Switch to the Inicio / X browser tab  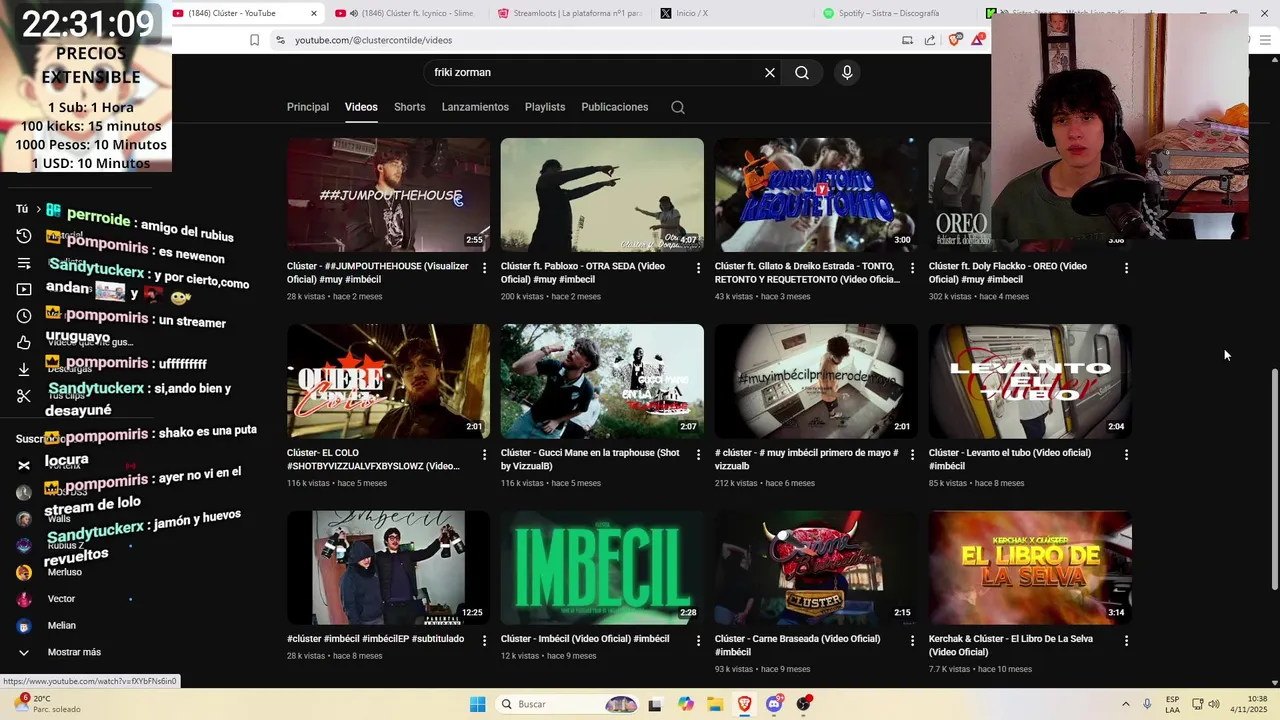point(735,13)
